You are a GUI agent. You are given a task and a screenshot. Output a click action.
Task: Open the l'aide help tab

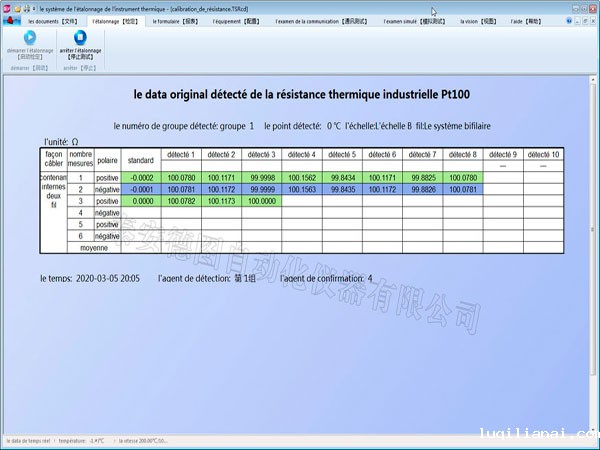526,21
